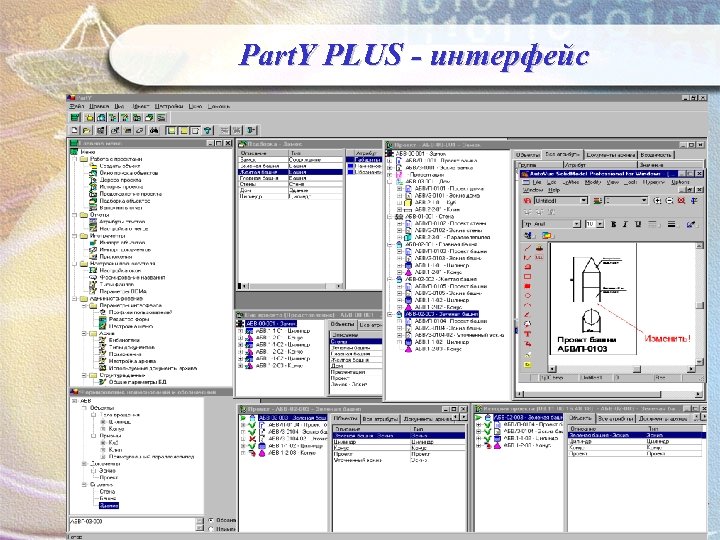Toggle expander beside АБВ-01-001 - Стена
This screenshot has width=720, height=540.
point(389,216)
